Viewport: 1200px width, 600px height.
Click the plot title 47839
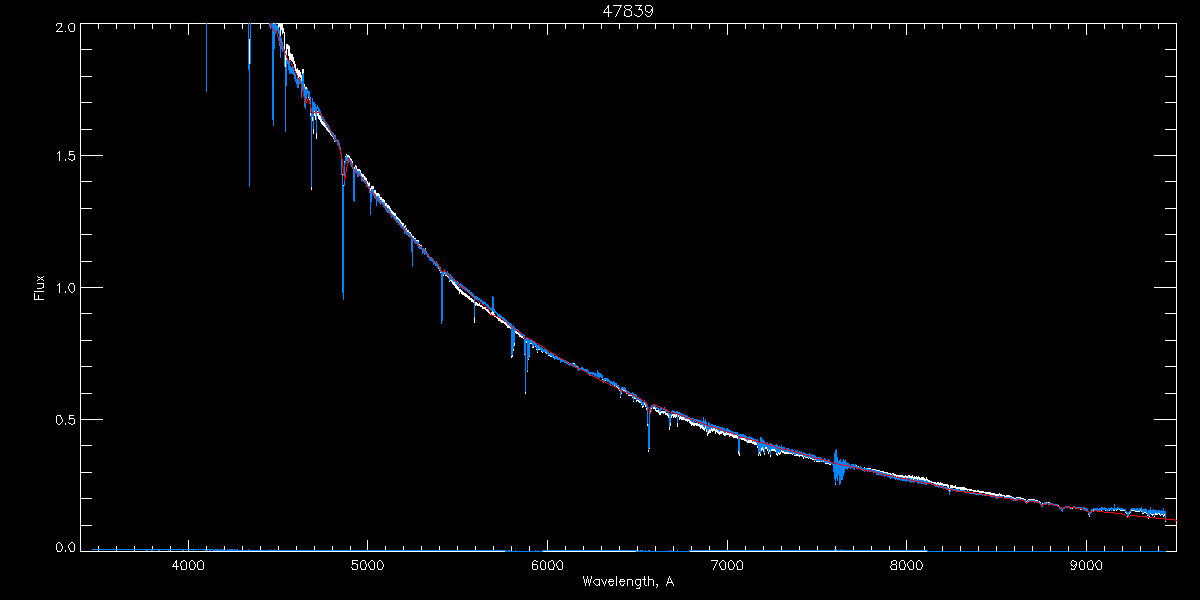pos(628,10)
